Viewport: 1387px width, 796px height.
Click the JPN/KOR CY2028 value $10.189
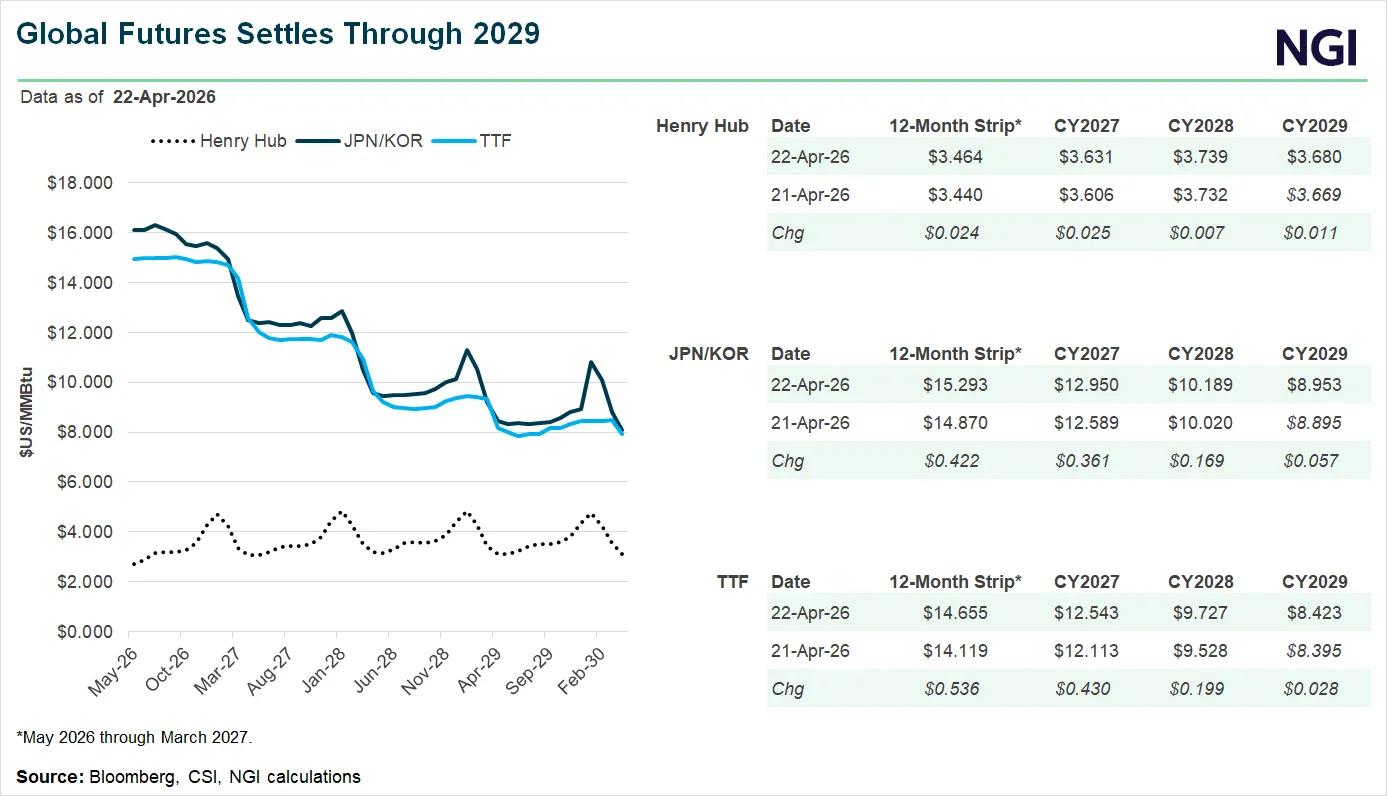coord(1200,385)
